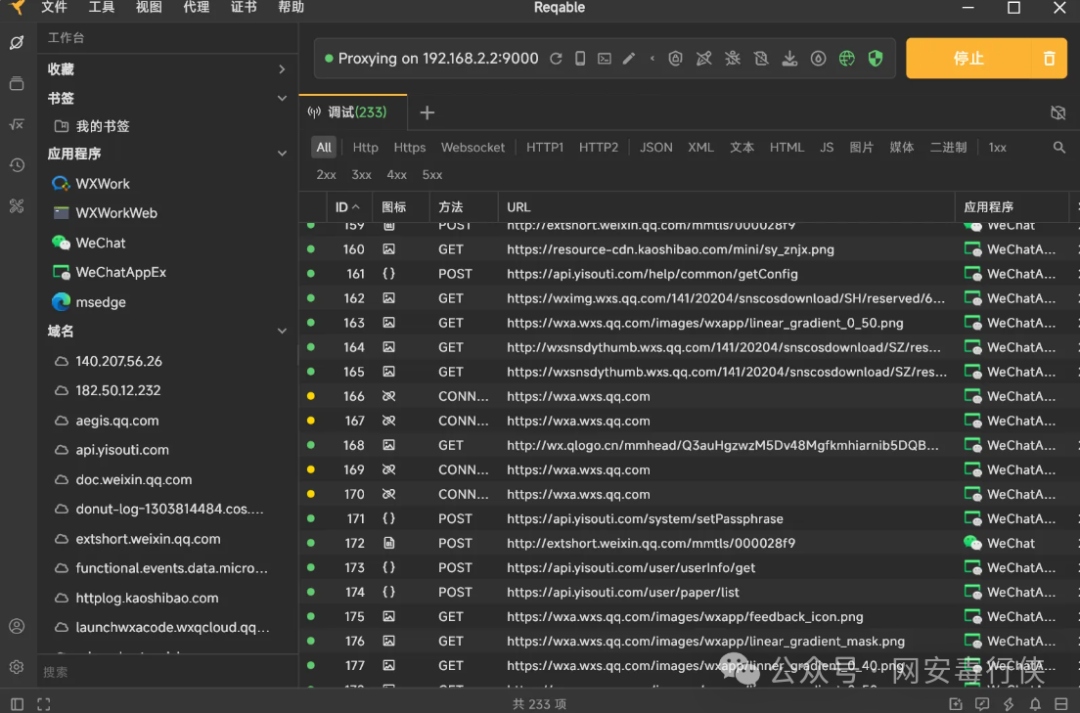Select the All filter

pos(324,147)
